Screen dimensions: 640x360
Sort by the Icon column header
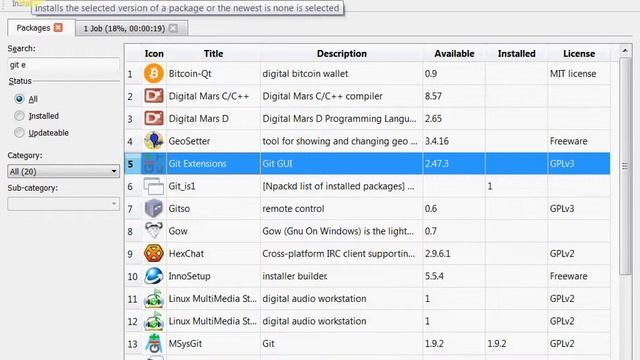[x=154, y=53]
